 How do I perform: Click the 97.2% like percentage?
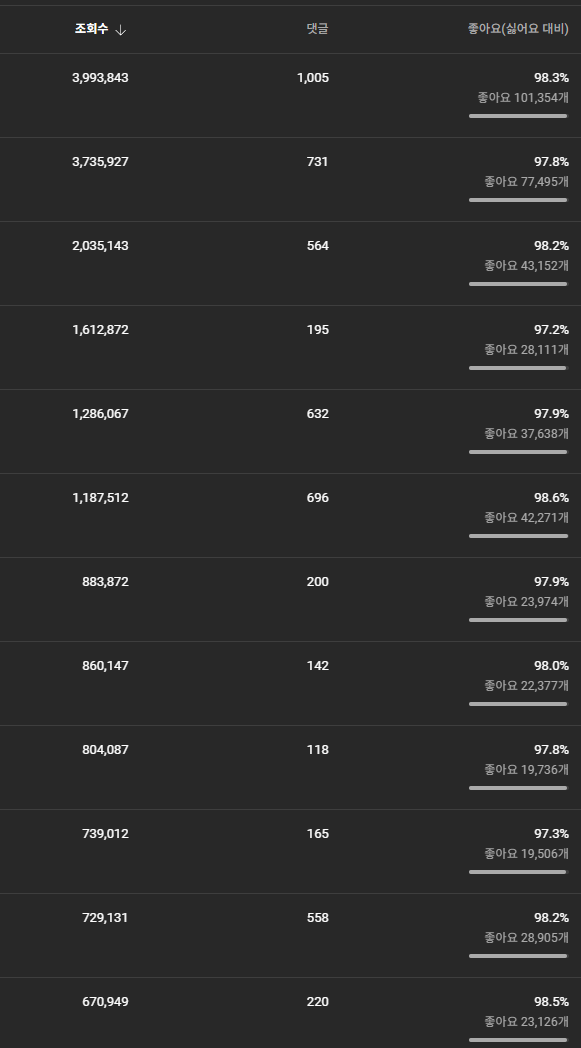[x=552, y=330]
